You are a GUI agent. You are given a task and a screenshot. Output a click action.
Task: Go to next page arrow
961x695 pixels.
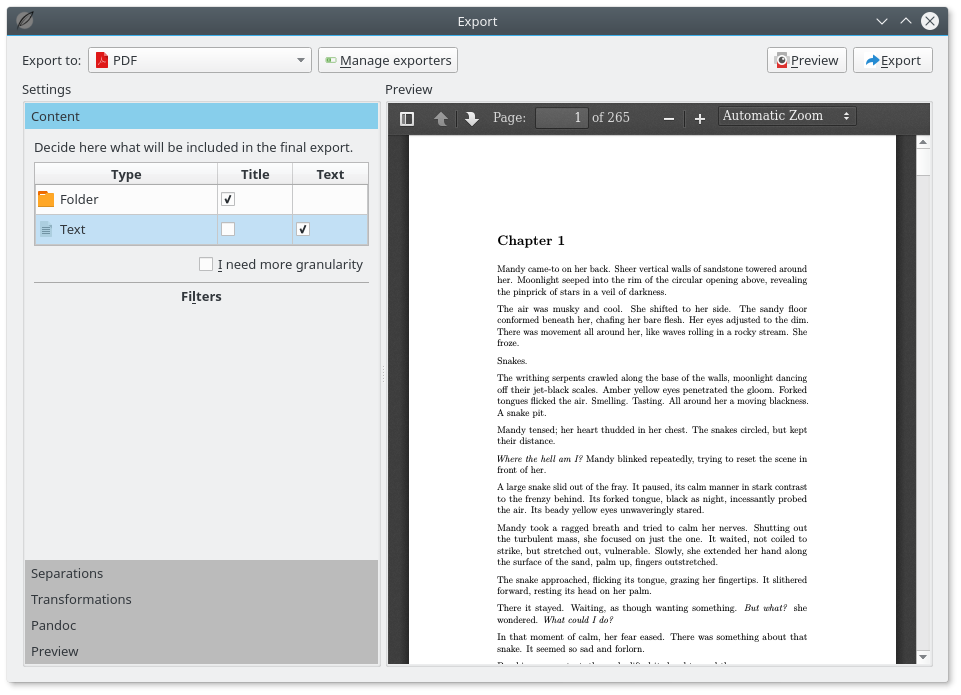coord(472,118)
